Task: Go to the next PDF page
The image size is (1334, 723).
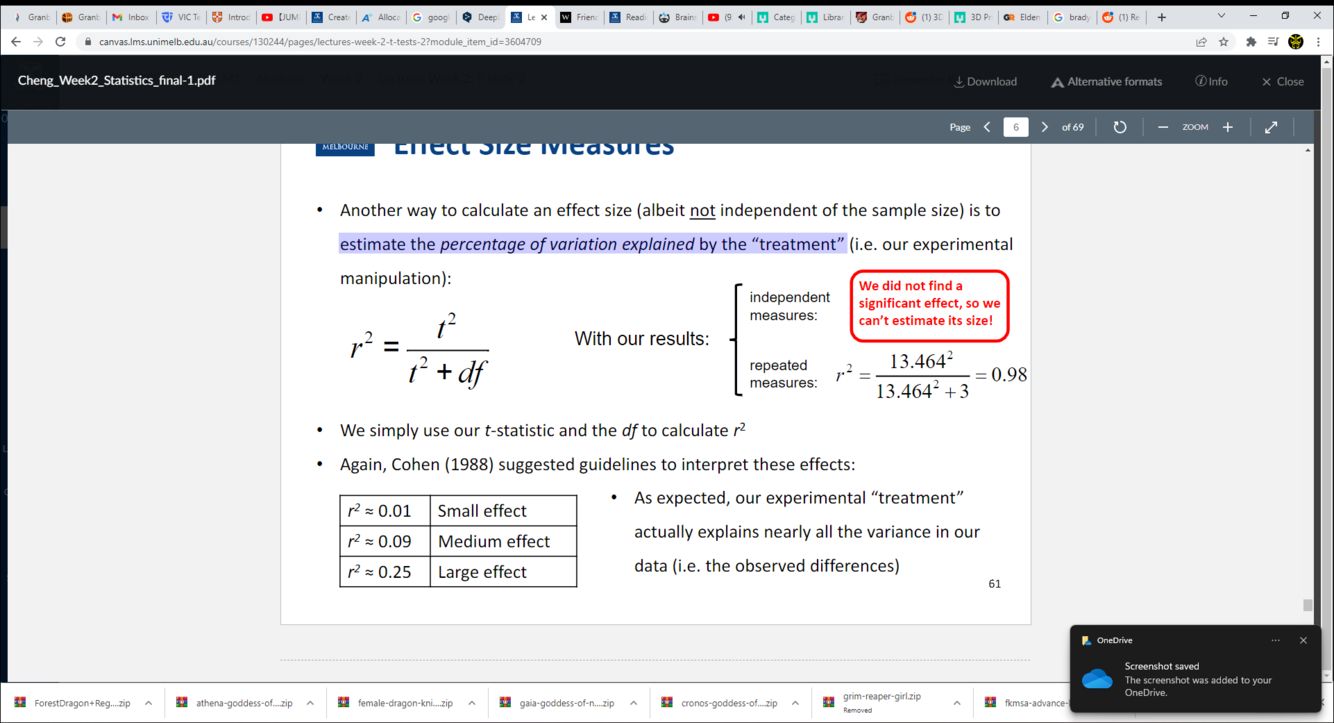Action: point(1045,127)
